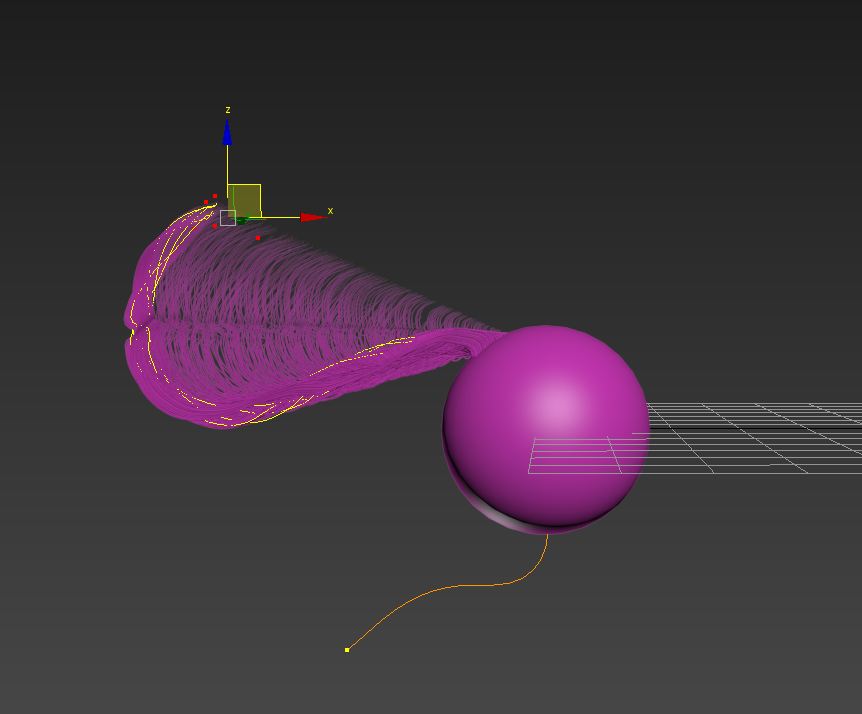Select the orange spline curve below sphere
This screenshot has width=862, height=714.
pos(450,588)
